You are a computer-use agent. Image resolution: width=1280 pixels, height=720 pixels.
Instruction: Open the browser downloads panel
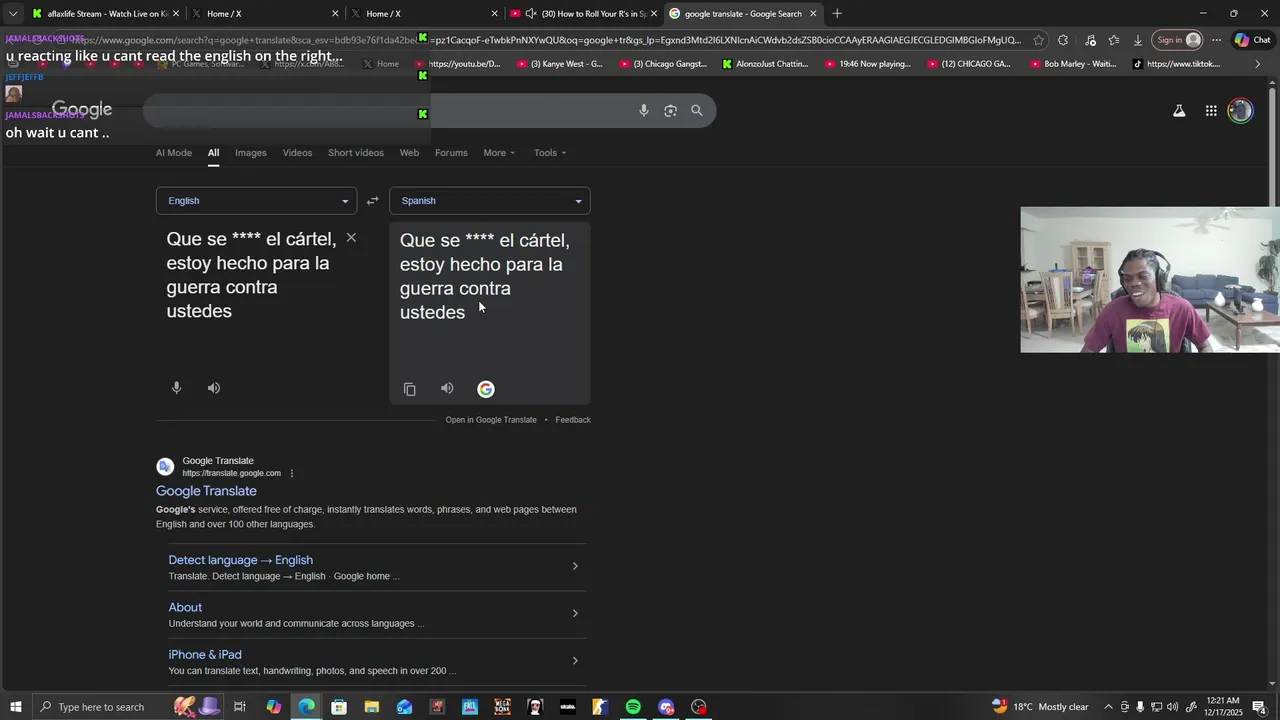click(1138, 40)
